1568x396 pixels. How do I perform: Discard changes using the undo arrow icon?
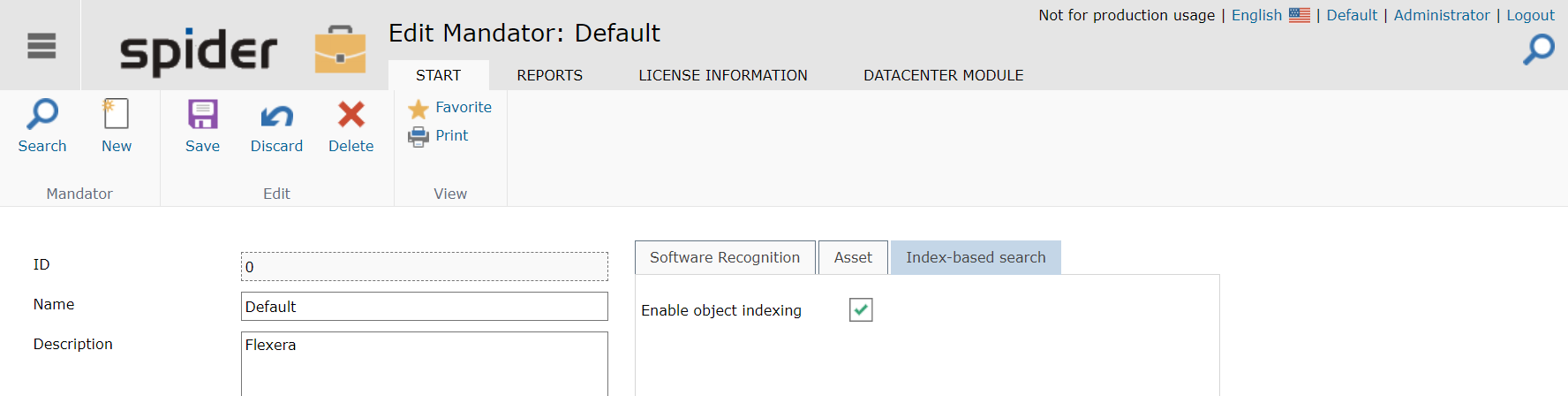[276, 115]
